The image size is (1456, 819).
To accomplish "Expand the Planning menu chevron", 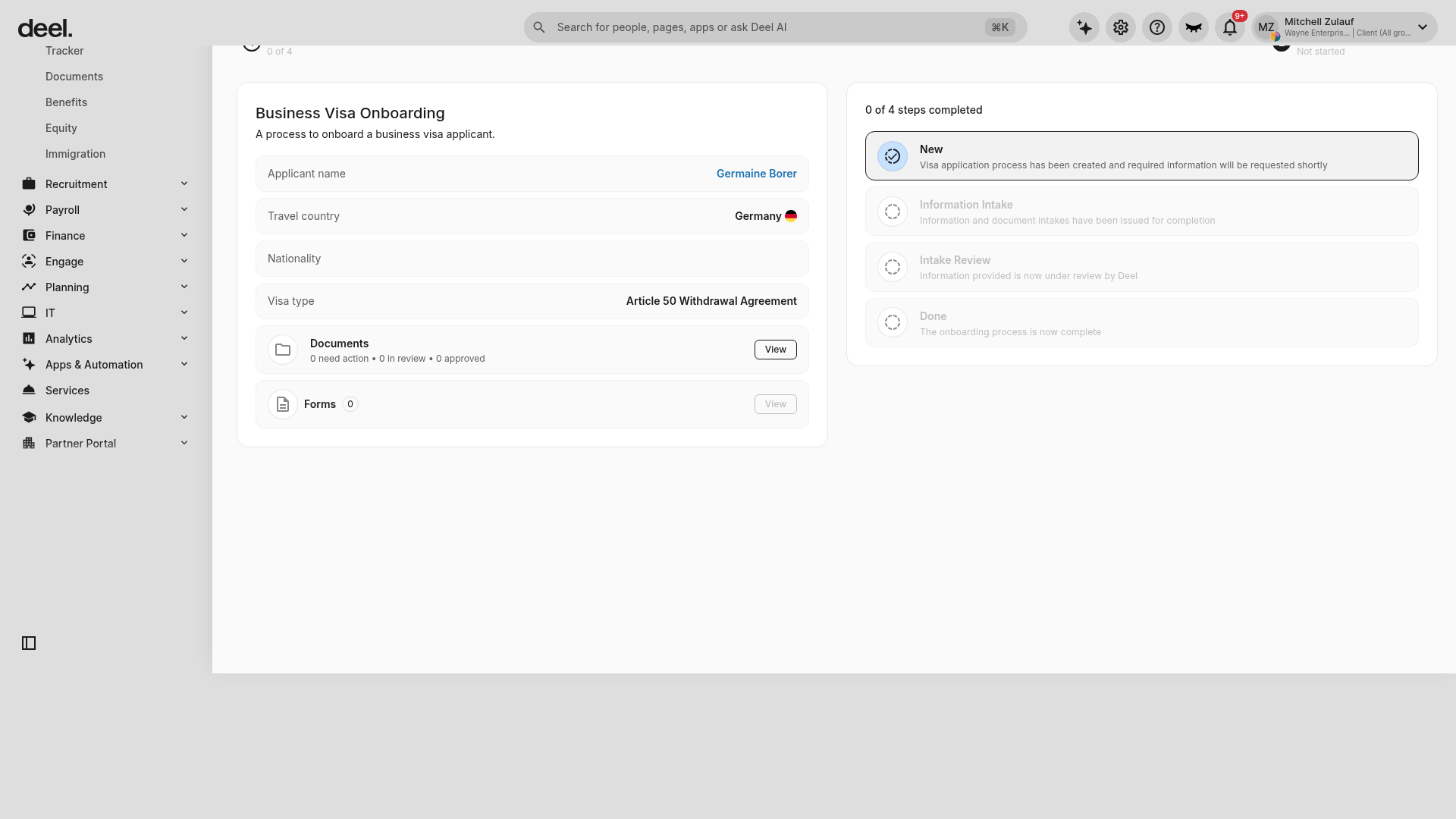I will point(184,287).
